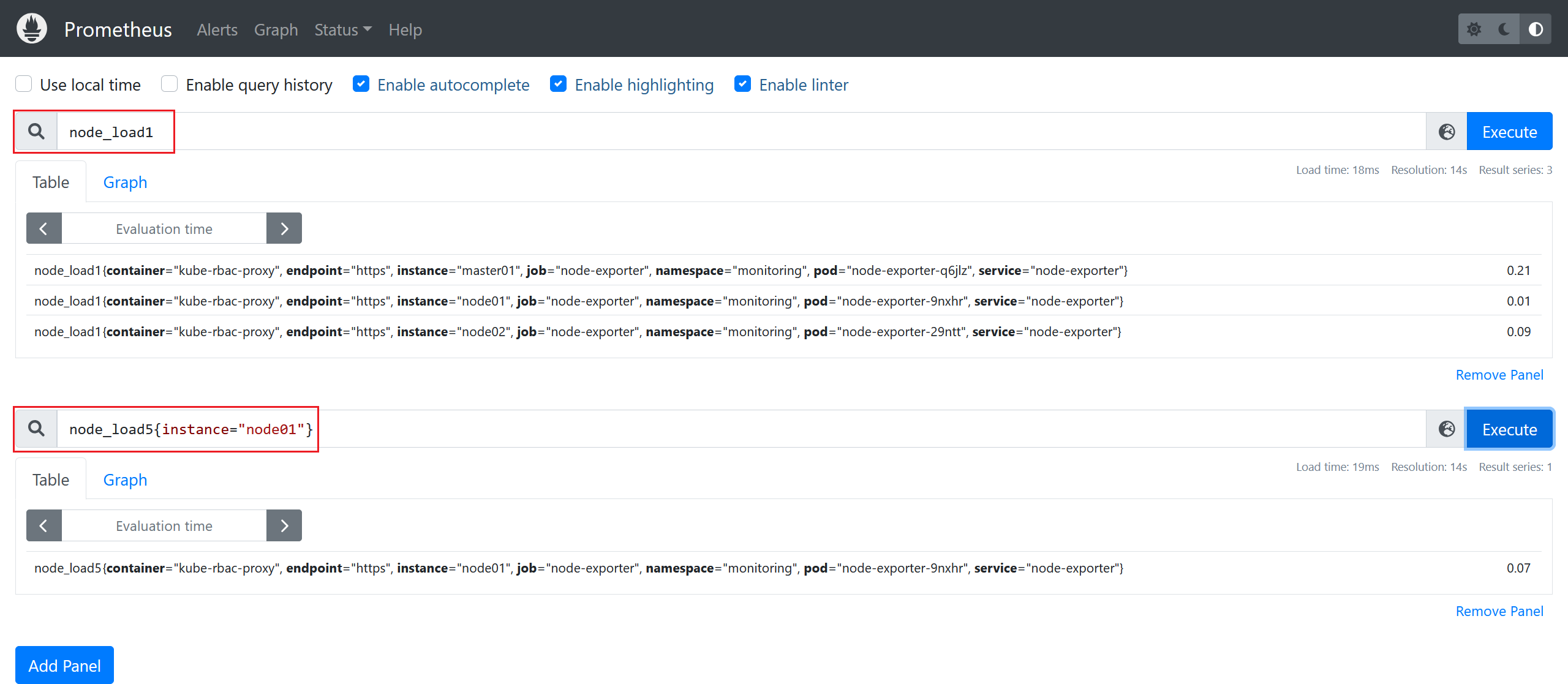Remove the node_load5 panel
Screen dimensions: 1568x684
point(1499,611)
